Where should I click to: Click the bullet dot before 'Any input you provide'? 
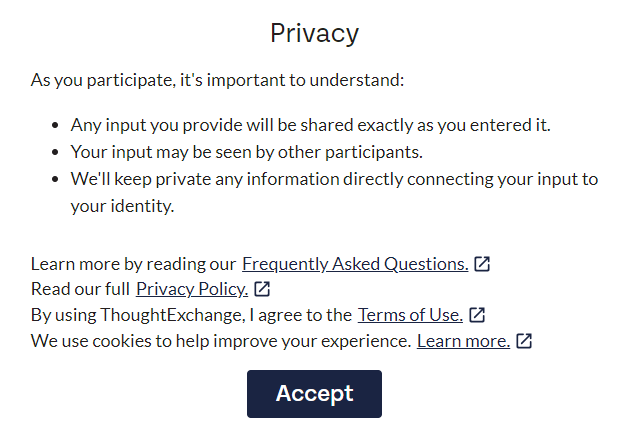[x=56, y=125]
